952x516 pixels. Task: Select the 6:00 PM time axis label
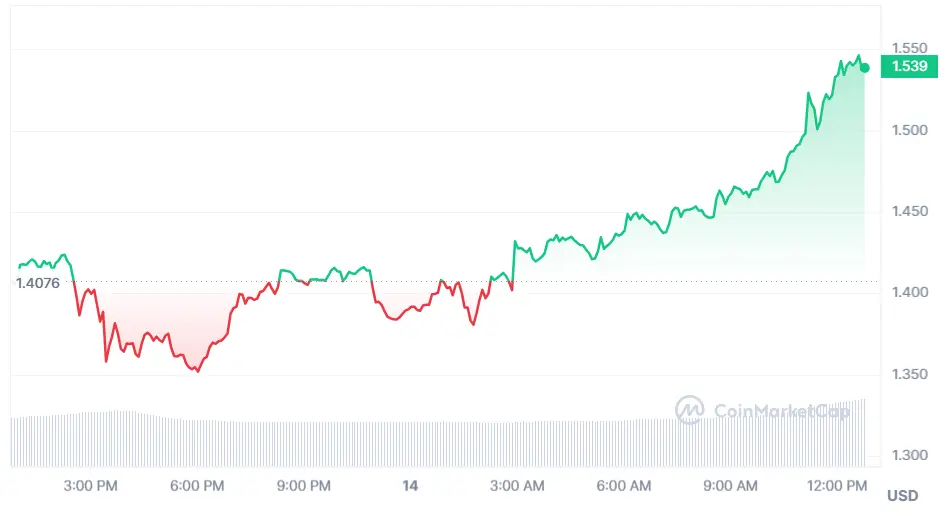(197, 486)
